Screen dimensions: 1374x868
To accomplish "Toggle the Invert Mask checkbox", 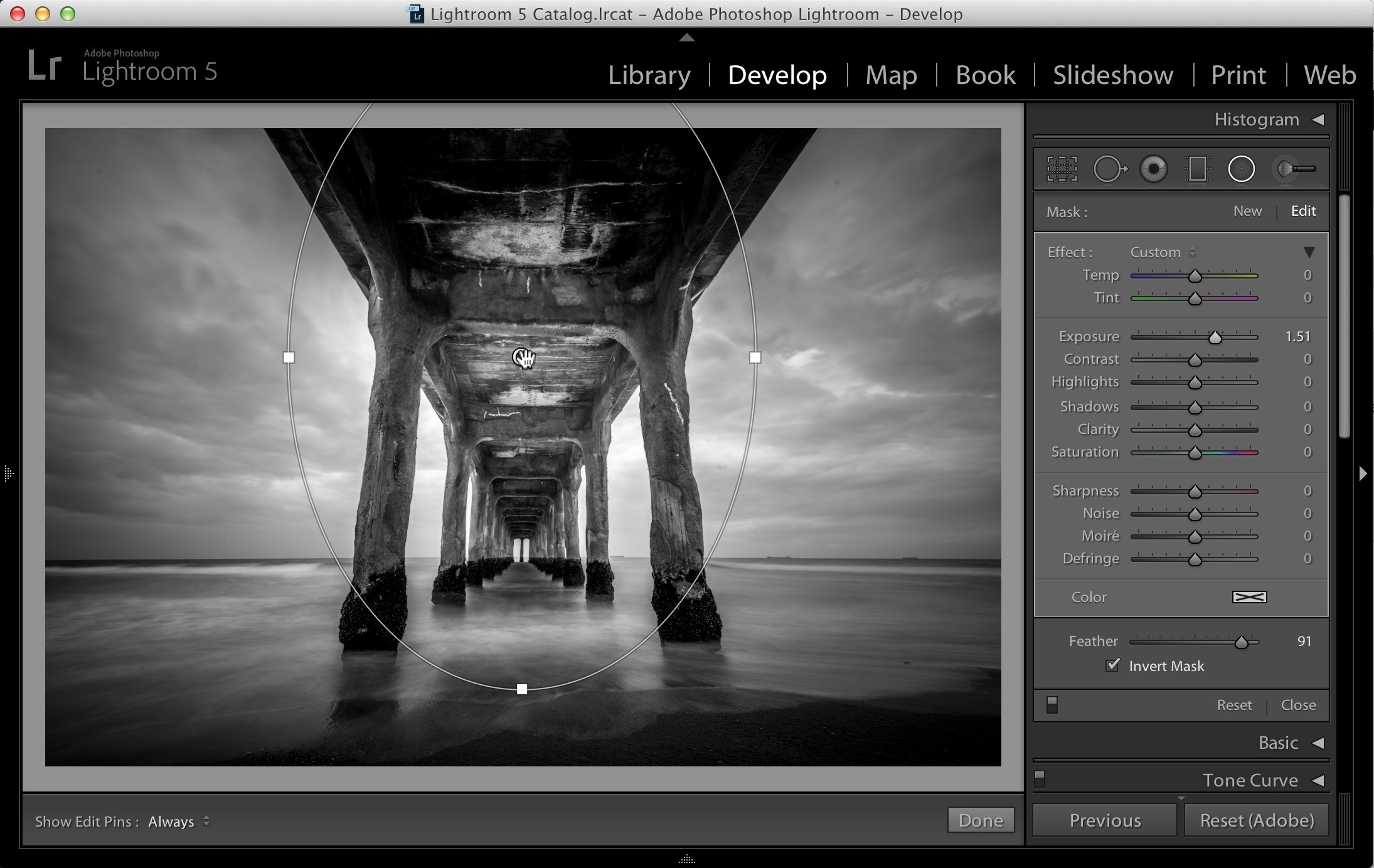I will point(1112,665).
